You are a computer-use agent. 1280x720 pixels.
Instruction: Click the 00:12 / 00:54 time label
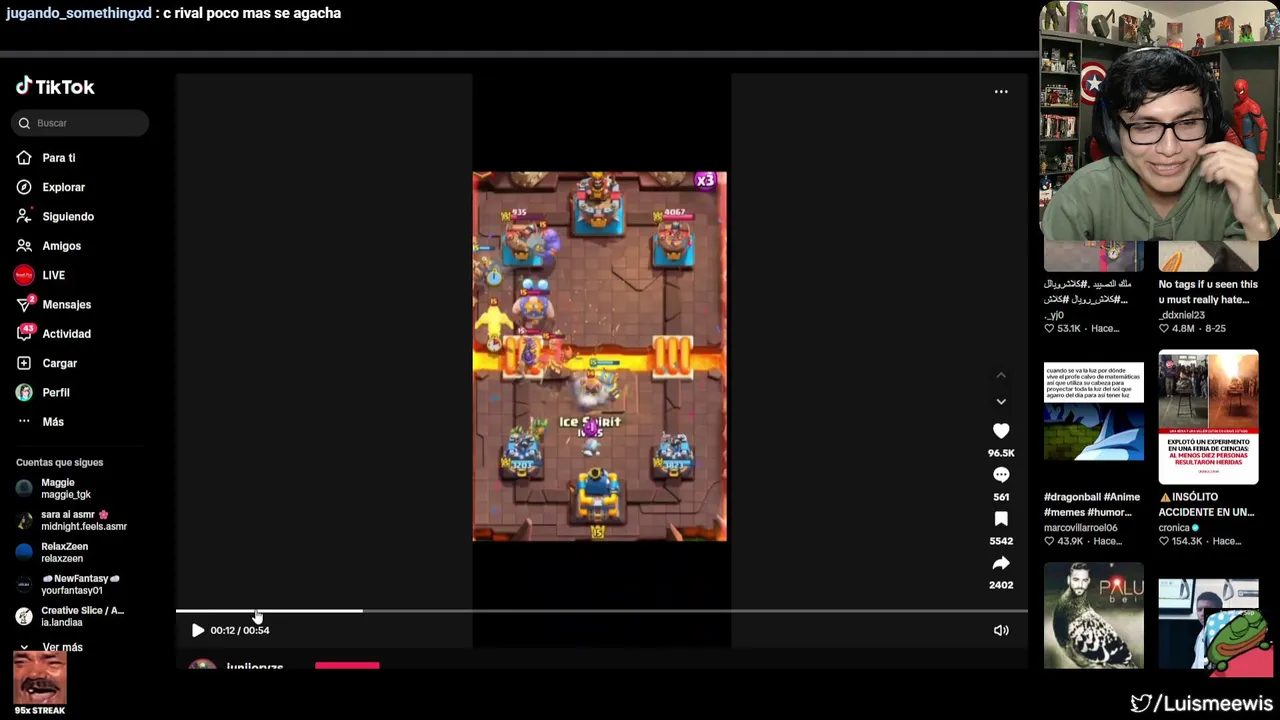pyautogui.click(x=240, y=630)
